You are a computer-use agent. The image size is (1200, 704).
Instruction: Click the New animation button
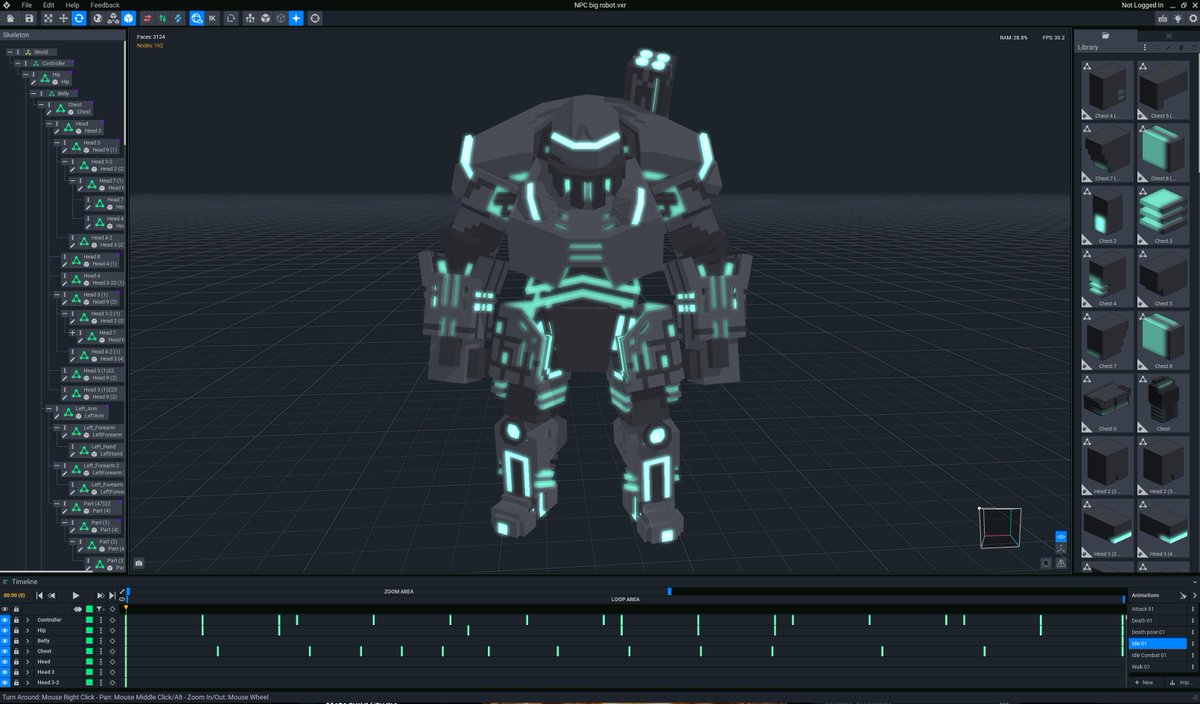[x=1144, y=682]
